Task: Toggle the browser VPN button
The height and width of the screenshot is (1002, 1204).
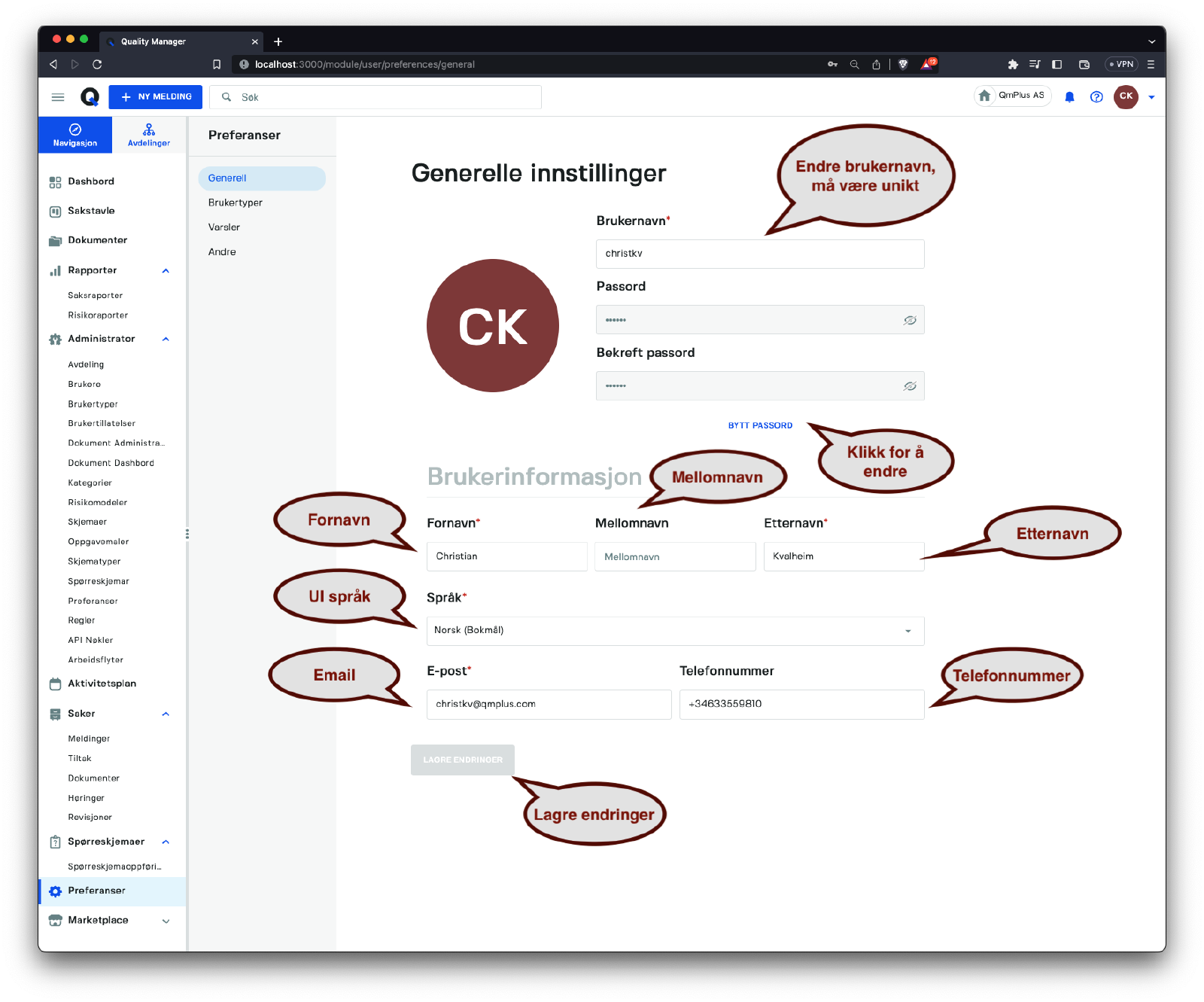Action: 1120,65
